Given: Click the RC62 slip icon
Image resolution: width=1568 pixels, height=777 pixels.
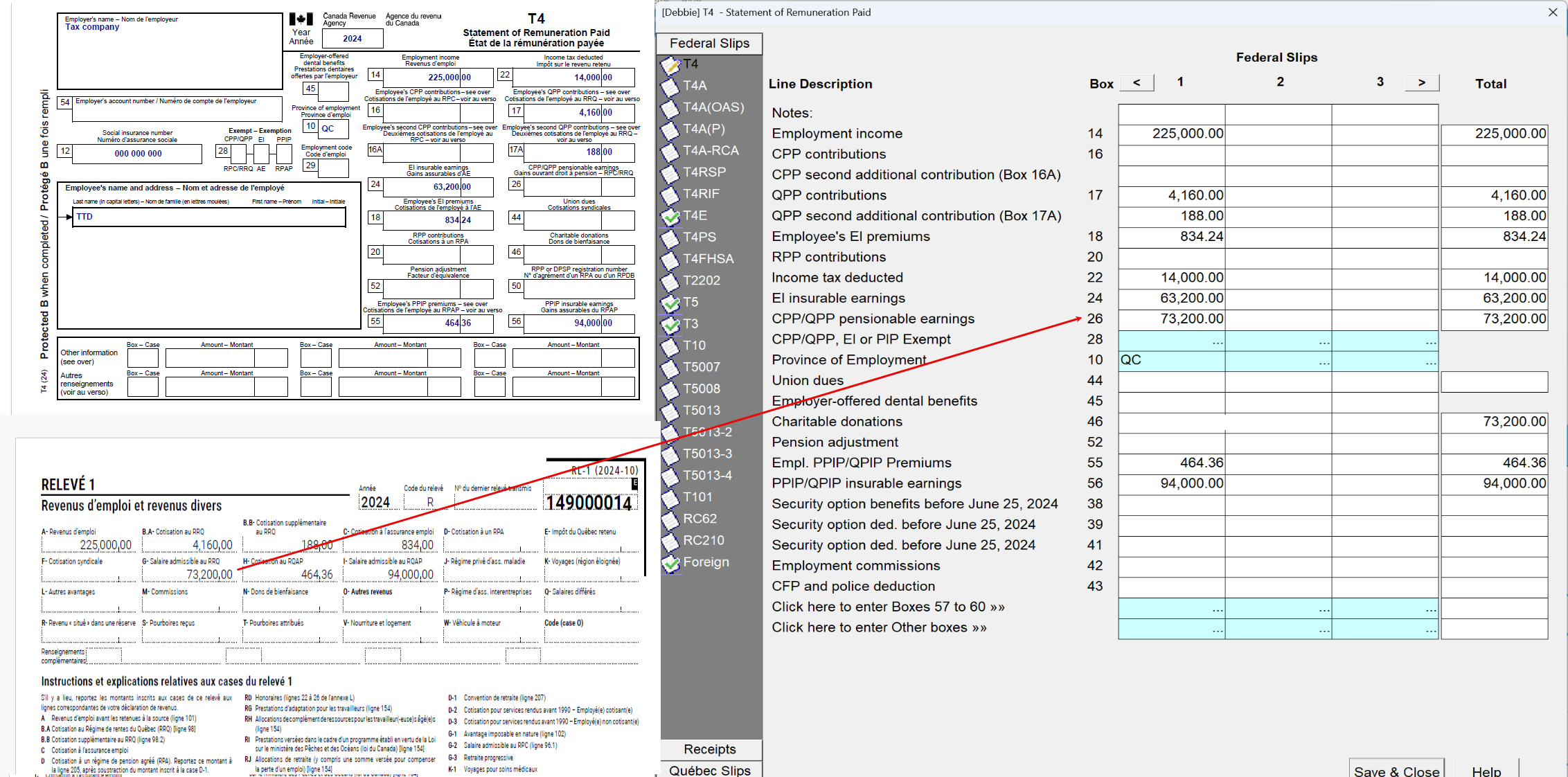Looking at the screenshot, I should (670, 519).
